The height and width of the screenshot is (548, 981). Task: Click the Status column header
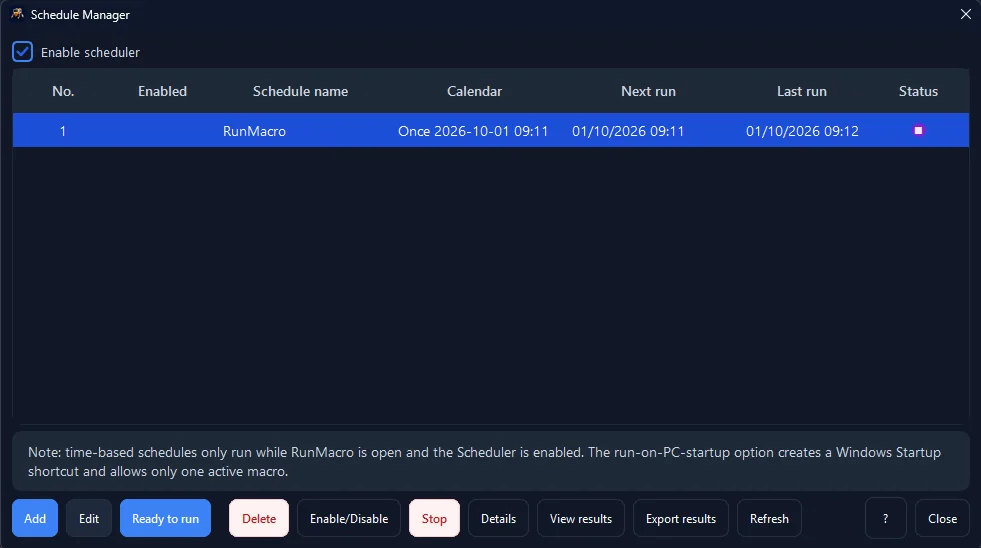click(918, 91)
